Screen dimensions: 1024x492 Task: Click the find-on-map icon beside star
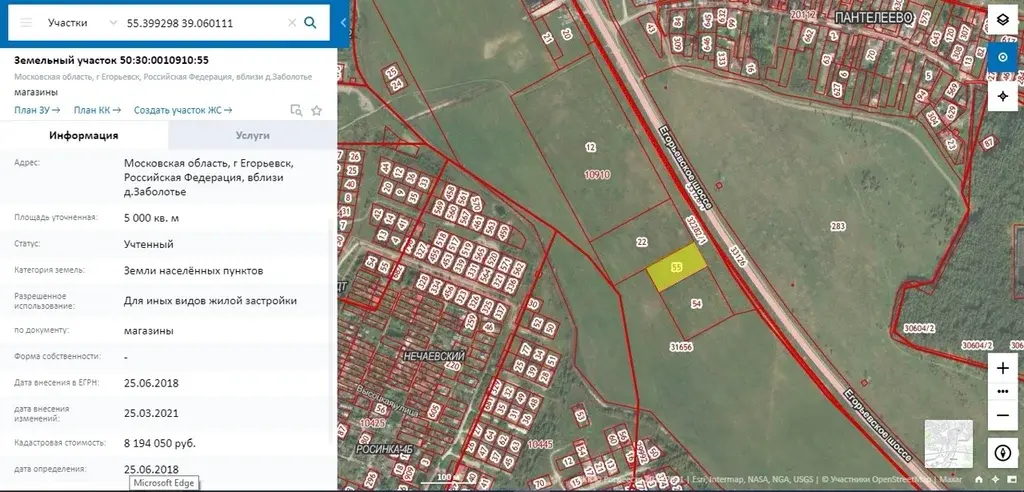pos(296,110)
